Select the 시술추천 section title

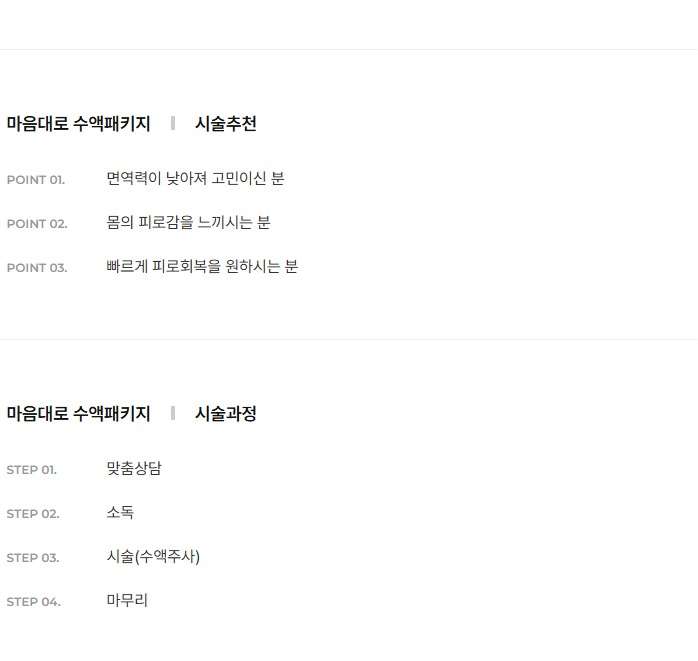pos(226,124)
